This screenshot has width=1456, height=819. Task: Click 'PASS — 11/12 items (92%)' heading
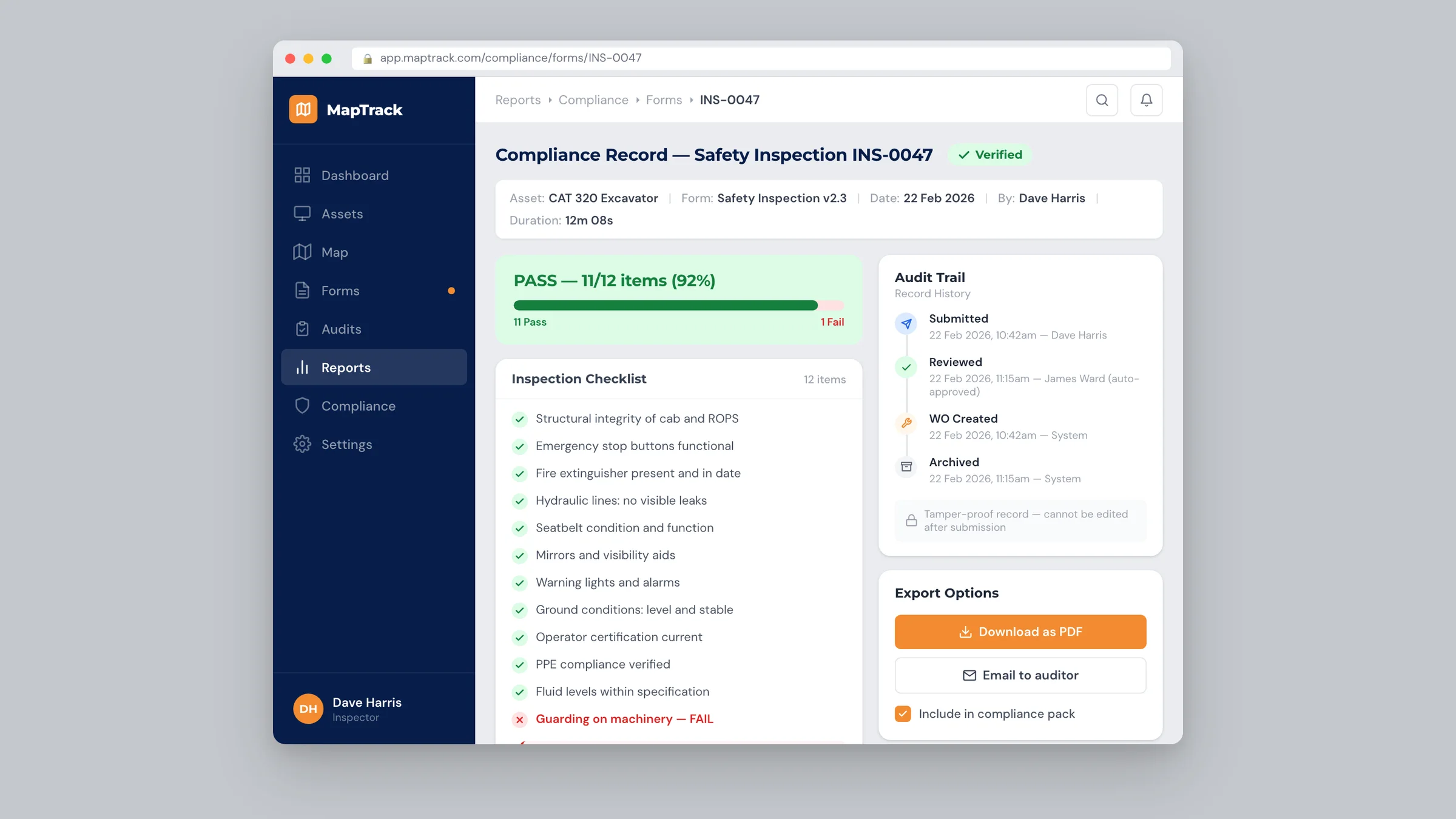pos(614,281)
